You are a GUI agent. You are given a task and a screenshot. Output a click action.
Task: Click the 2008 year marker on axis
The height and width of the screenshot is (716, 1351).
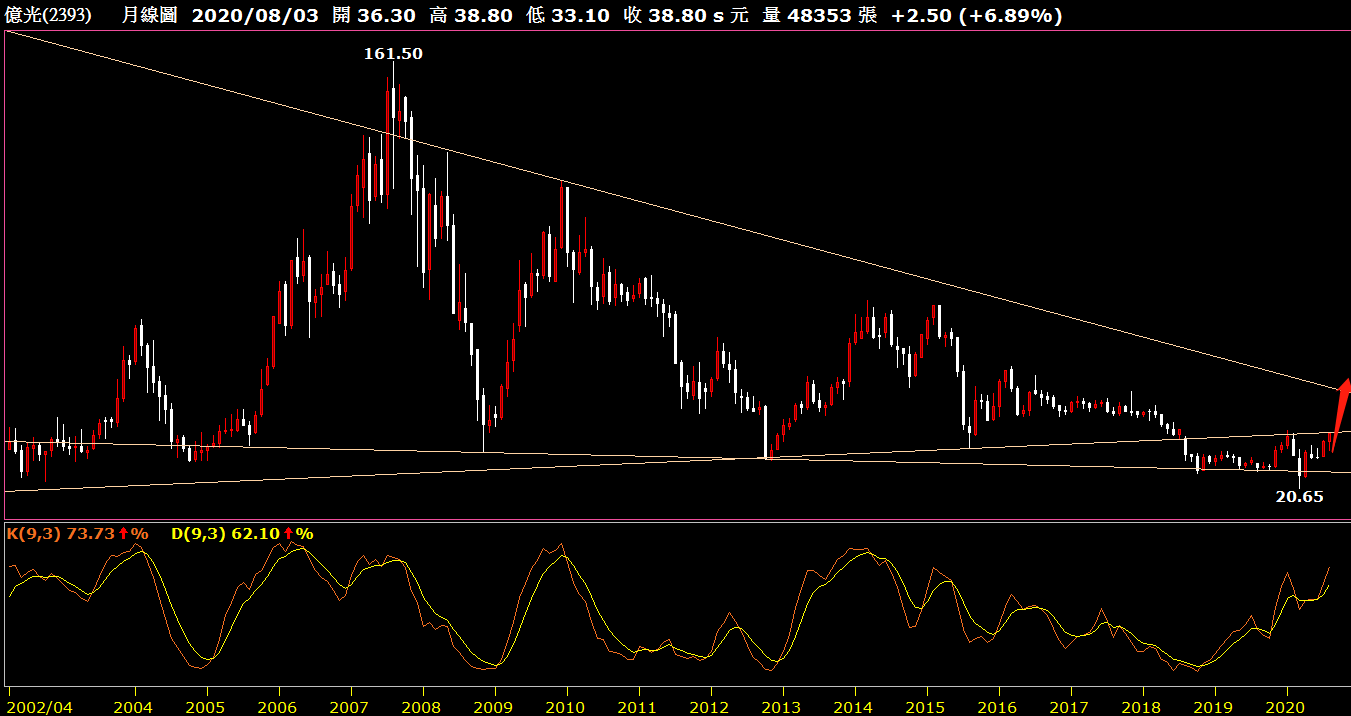tap(422, 704)
